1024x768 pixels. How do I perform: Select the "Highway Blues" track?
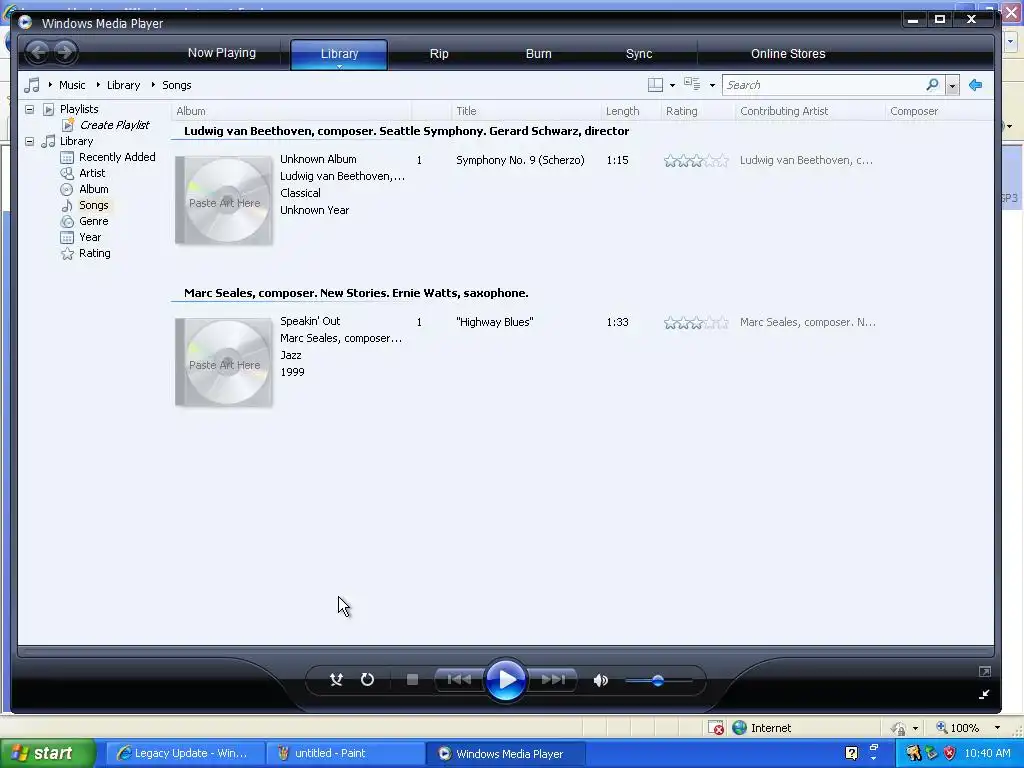click(x=494, y=322)
